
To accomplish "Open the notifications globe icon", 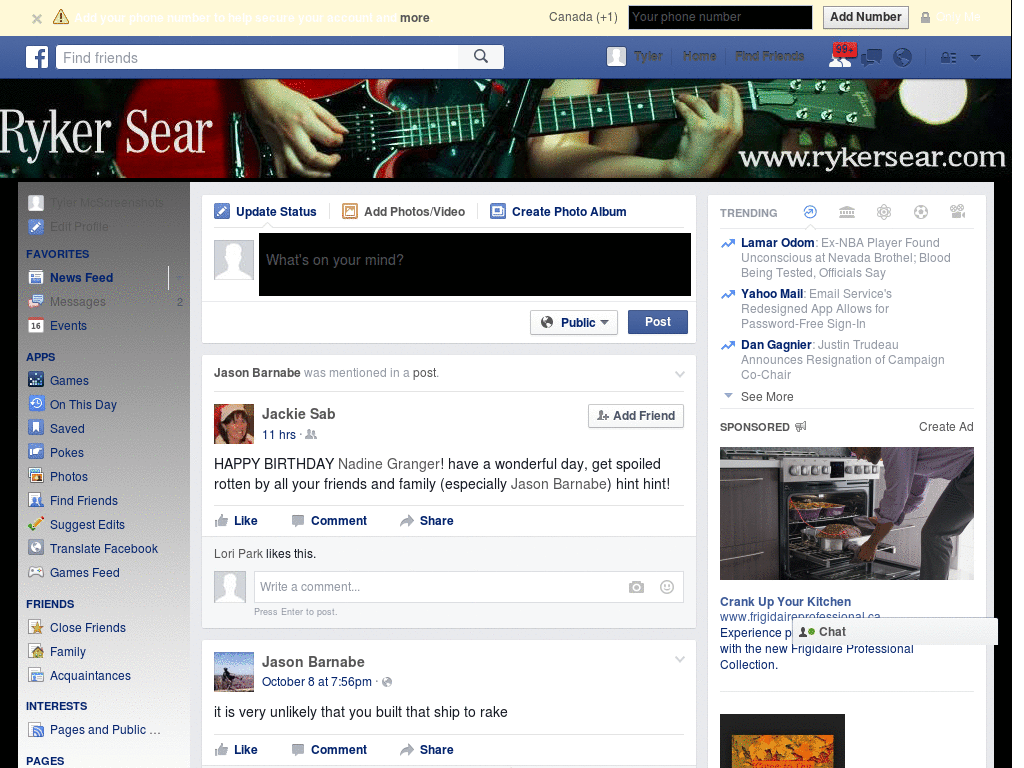I will click(x=903, y=57).
